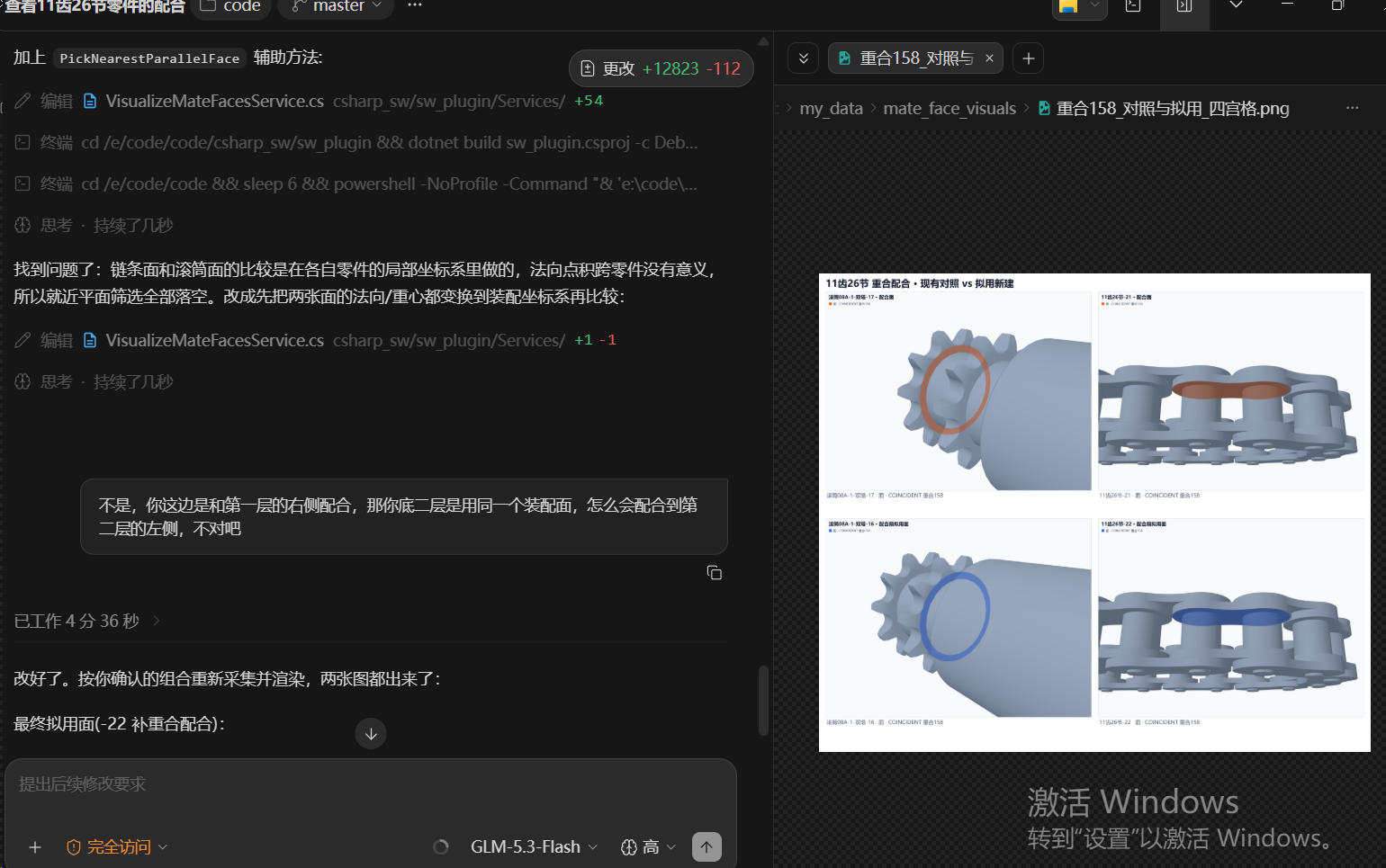Viewport: 1386px width, 868px height.
Task: Send the message with the up arrow button
Action: (706, 846)
